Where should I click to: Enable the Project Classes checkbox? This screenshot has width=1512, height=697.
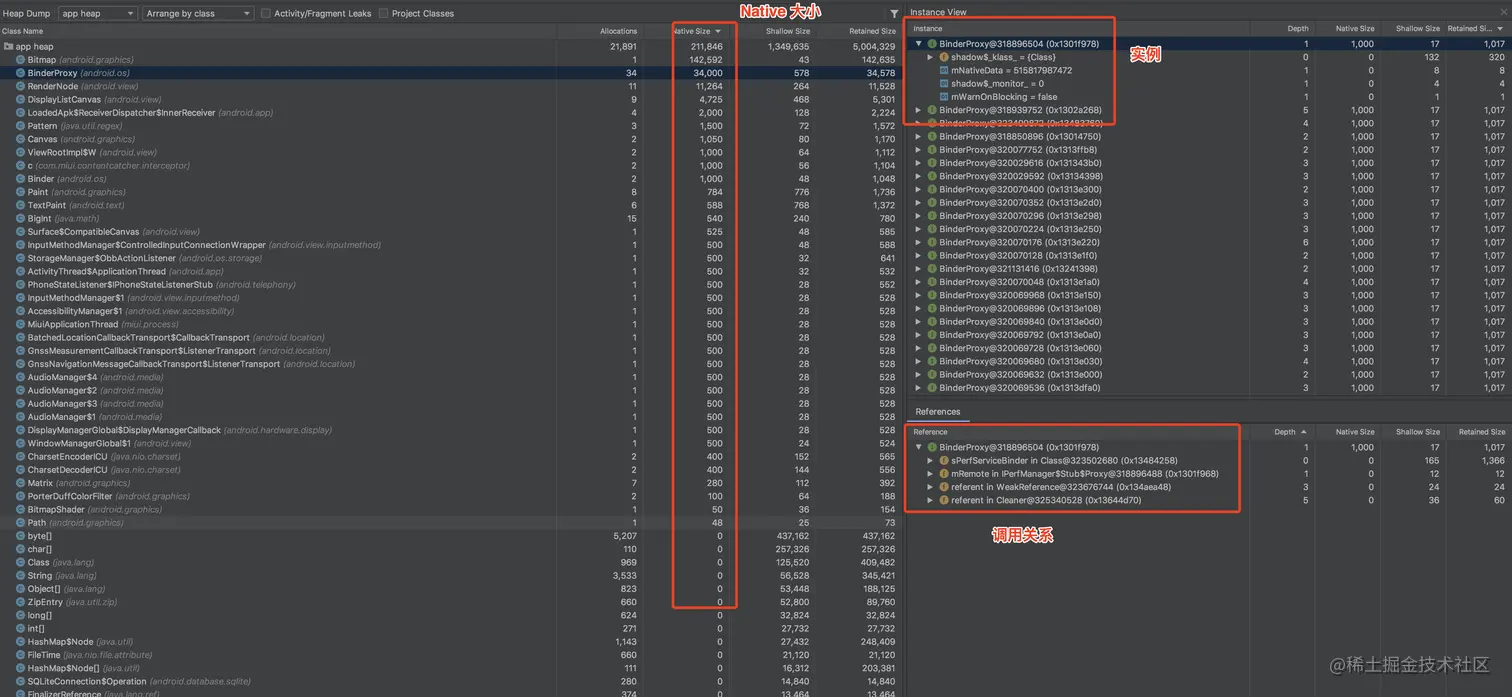(383, 14)
